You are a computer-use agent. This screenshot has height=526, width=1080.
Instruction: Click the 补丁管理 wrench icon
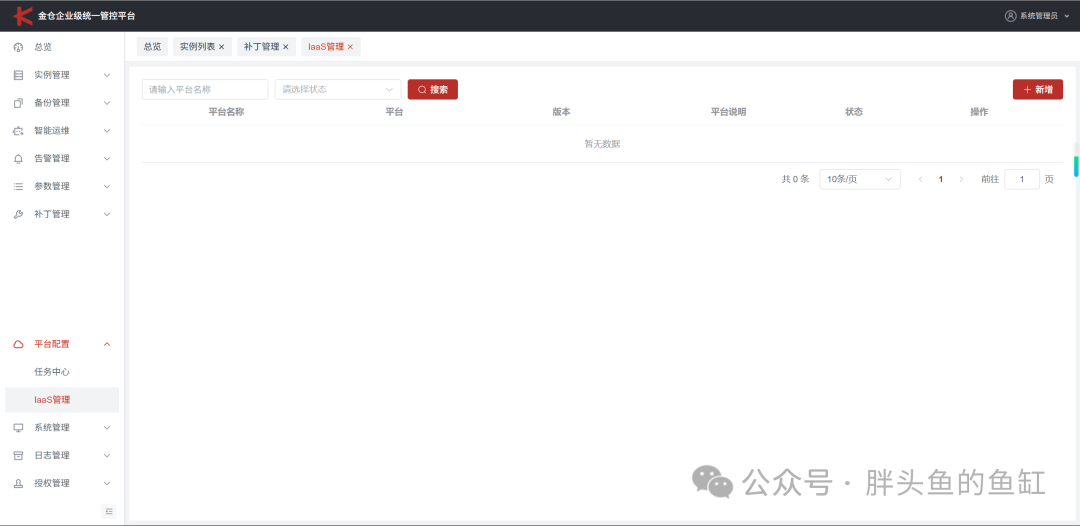(19, 214)
